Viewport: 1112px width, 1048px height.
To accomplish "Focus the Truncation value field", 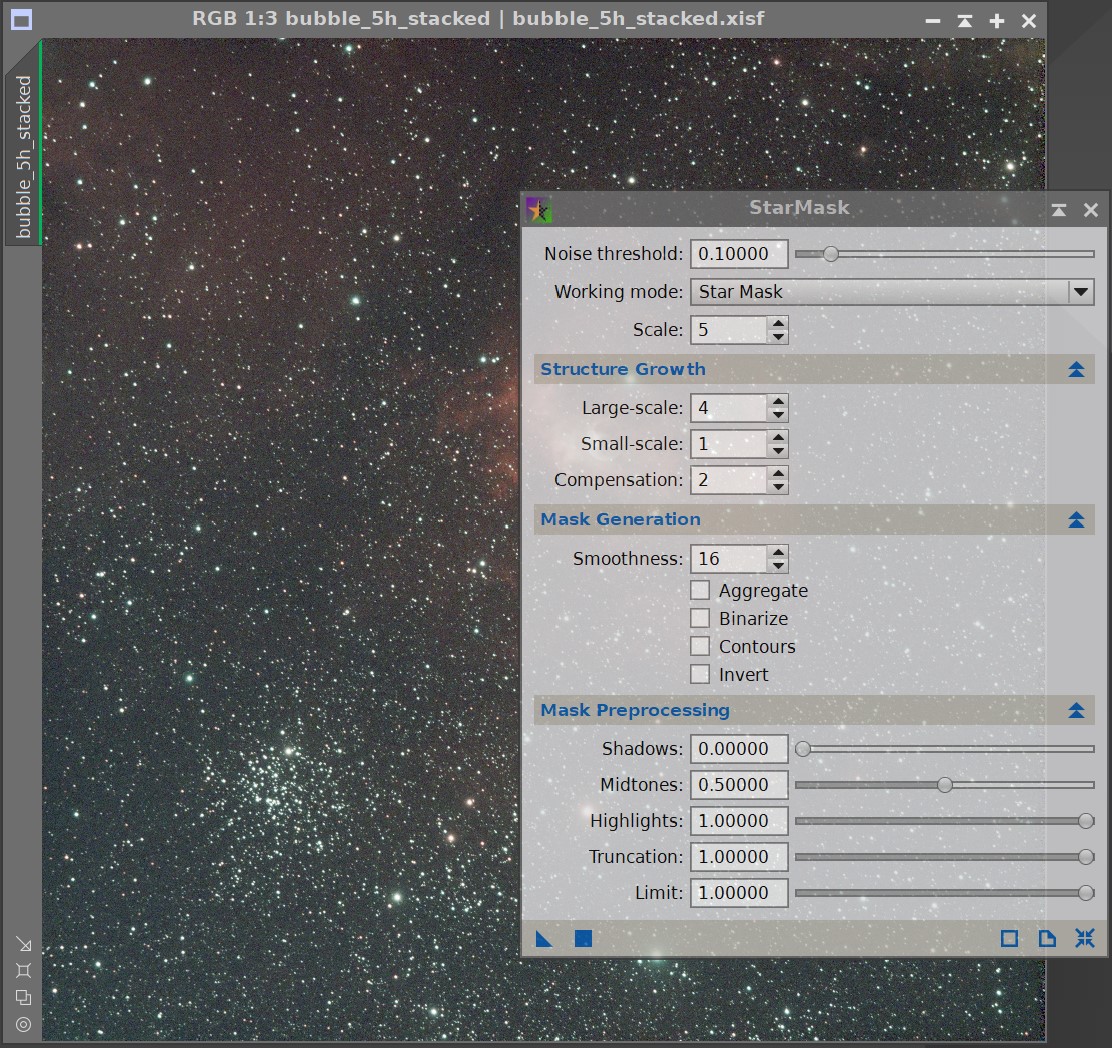I will [739, 857].
